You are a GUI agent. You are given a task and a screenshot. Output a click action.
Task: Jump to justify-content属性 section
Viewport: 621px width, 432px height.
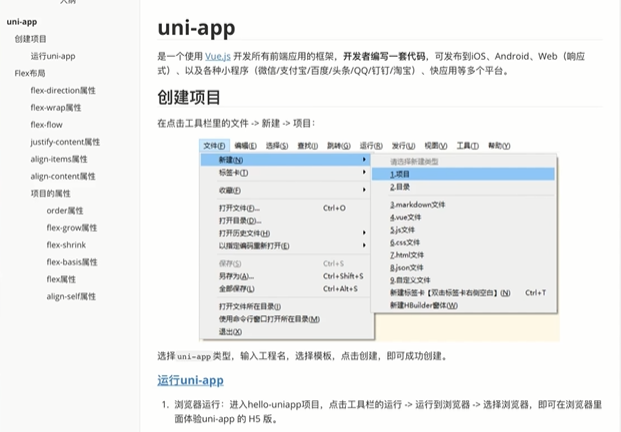[65, 142]
